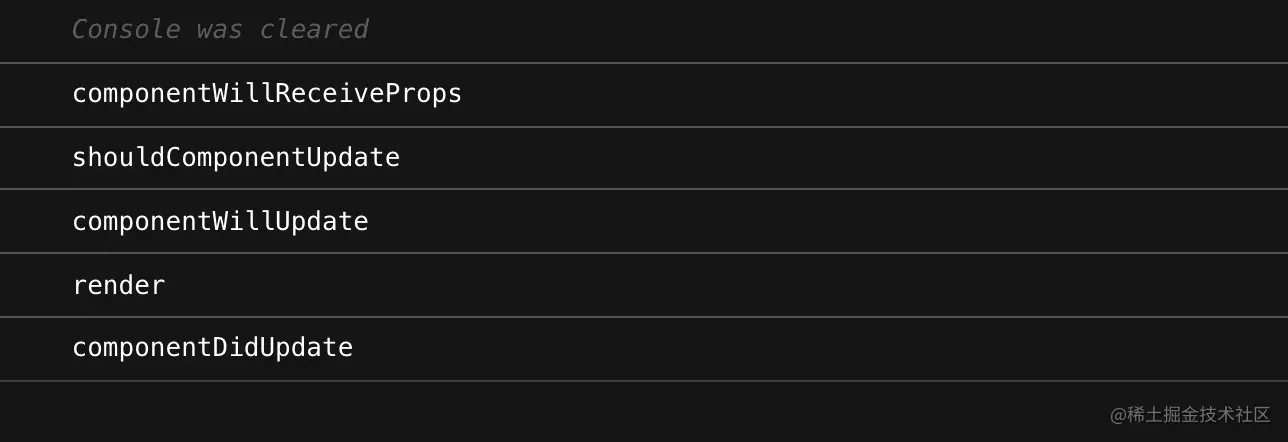Click the word "was" in the cleared message

[x=219, y=30]
